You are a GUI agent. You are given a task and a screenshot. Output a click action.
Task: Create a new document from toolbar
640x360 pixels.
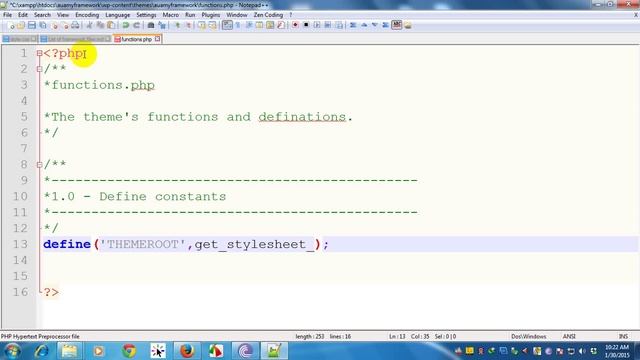[11, 25]
